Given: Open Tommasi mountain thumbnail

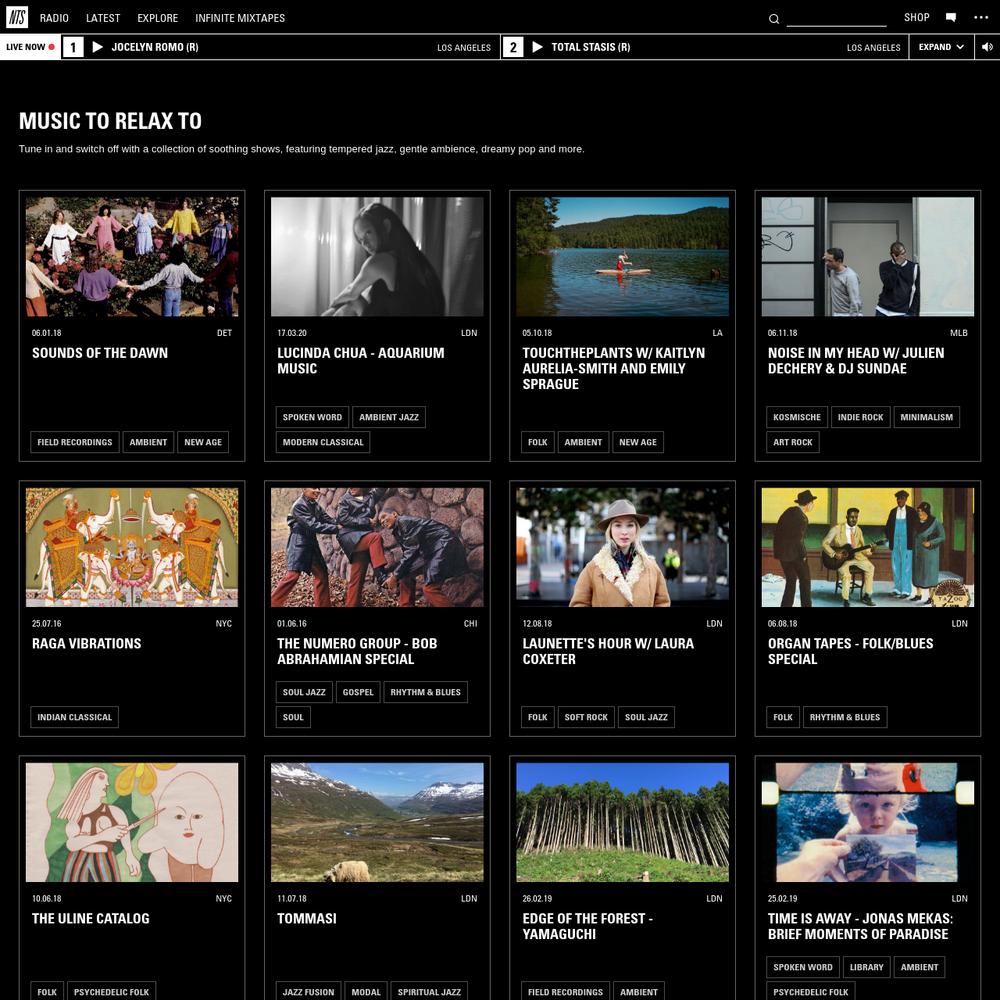Looking at the screenshot, I should click(377, 822).
